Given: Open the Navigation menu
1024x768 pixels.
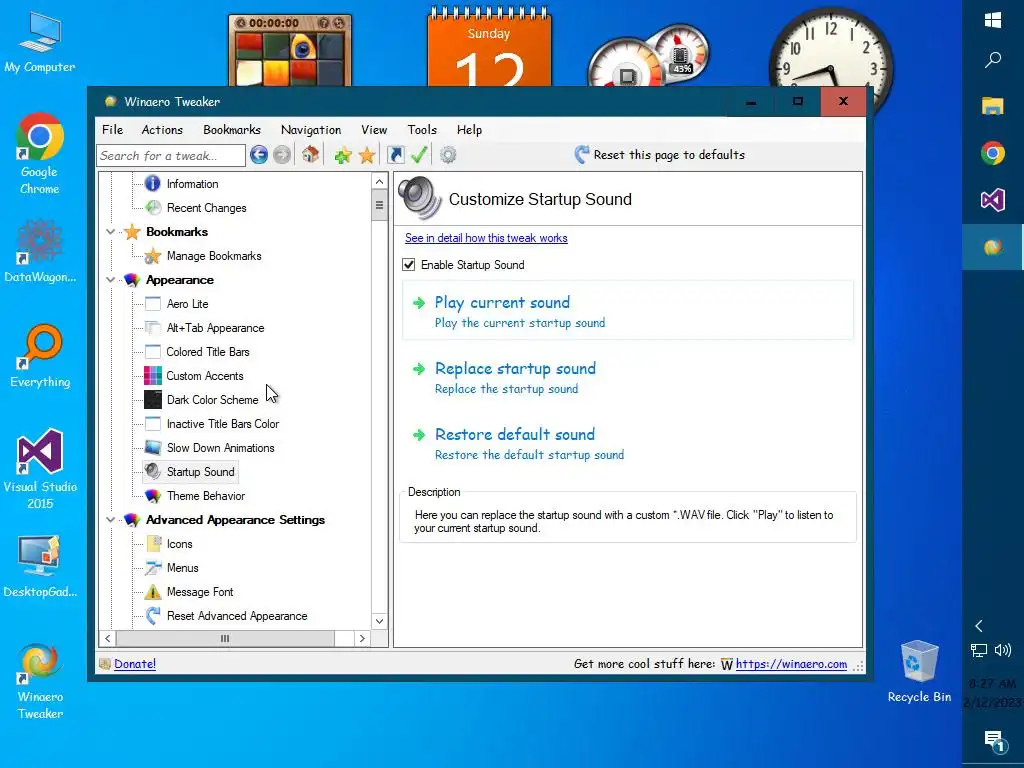Looking at the screenshot, I should [311, 129].
